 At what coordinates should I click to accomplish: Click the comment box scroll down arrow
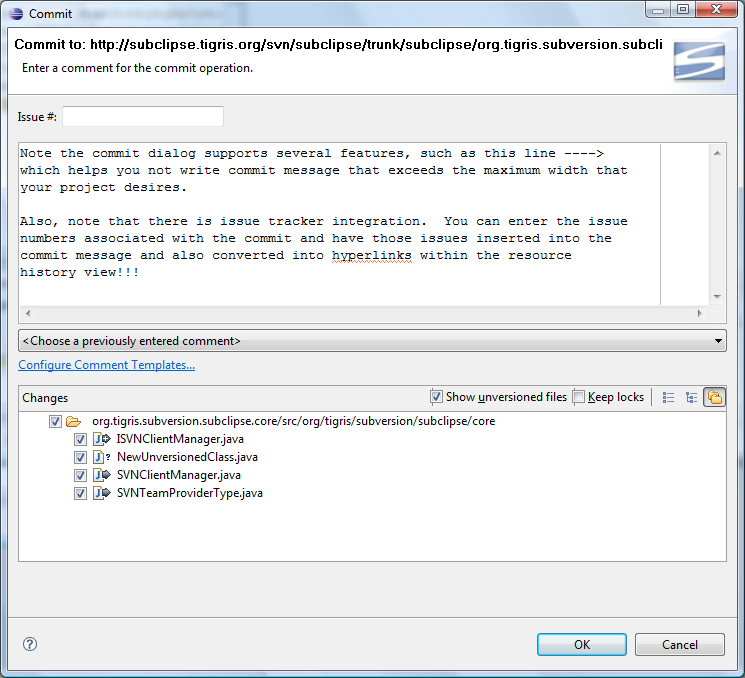[717, 297]
